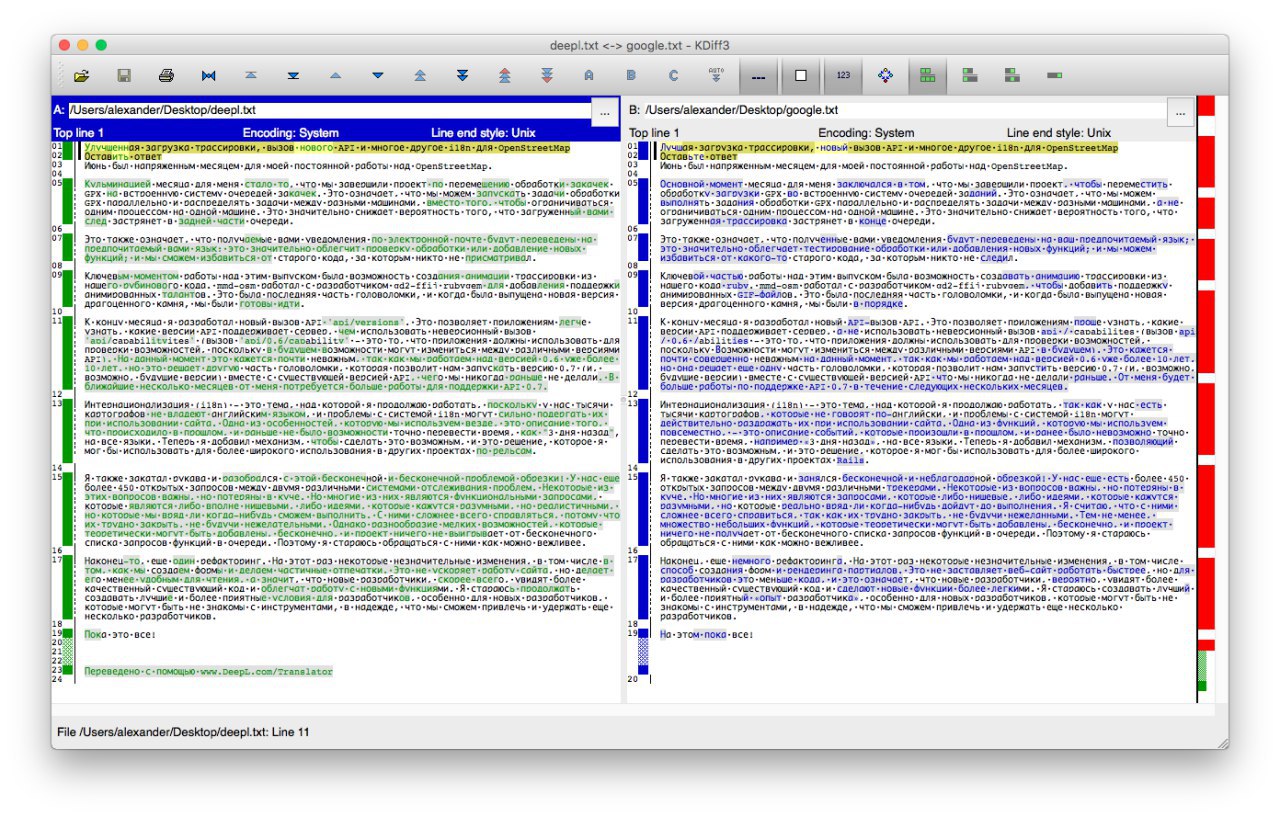Click 'Encoding: System' in pane A
This screenshot has height=817, width=1280.
pos(291,133)
